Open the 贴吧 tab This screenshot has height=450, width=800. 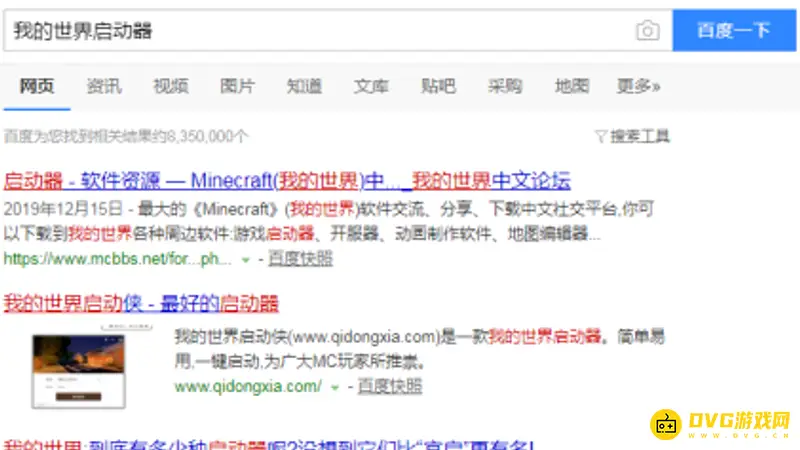[x=438, y=86]
